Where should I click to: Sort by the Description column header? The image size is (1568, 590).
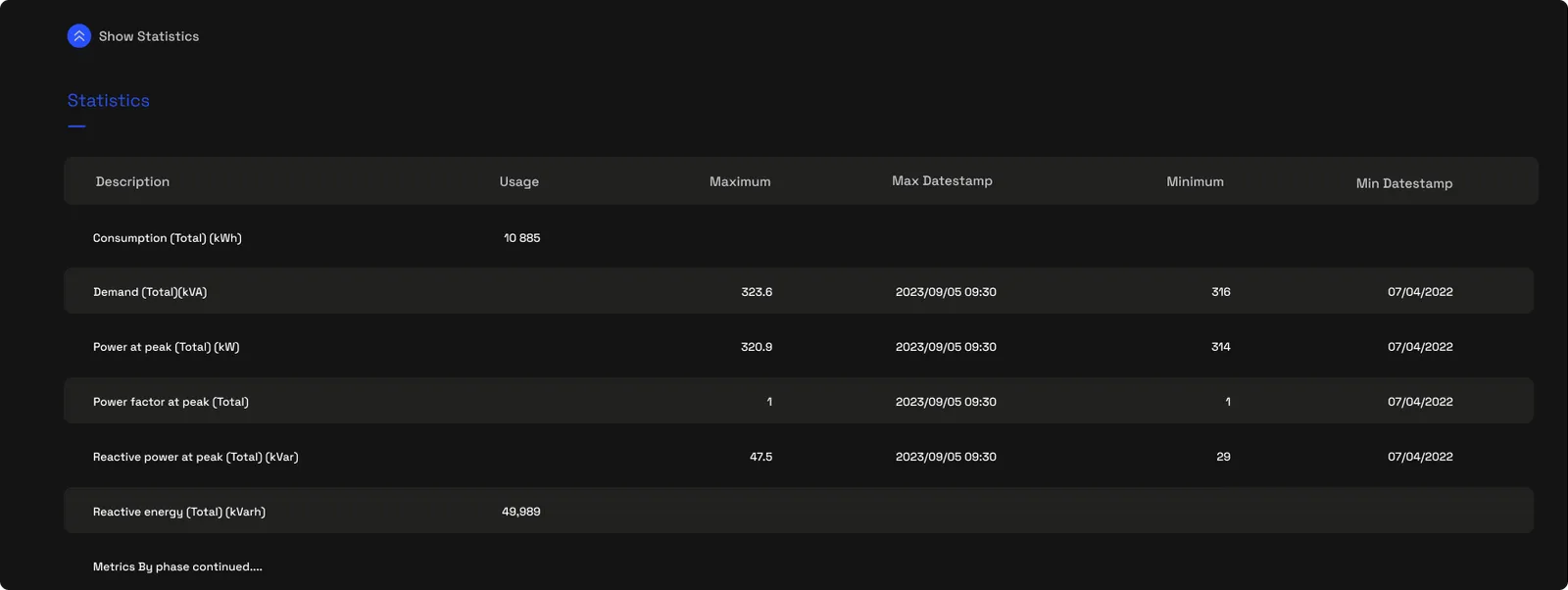[132, 181]
